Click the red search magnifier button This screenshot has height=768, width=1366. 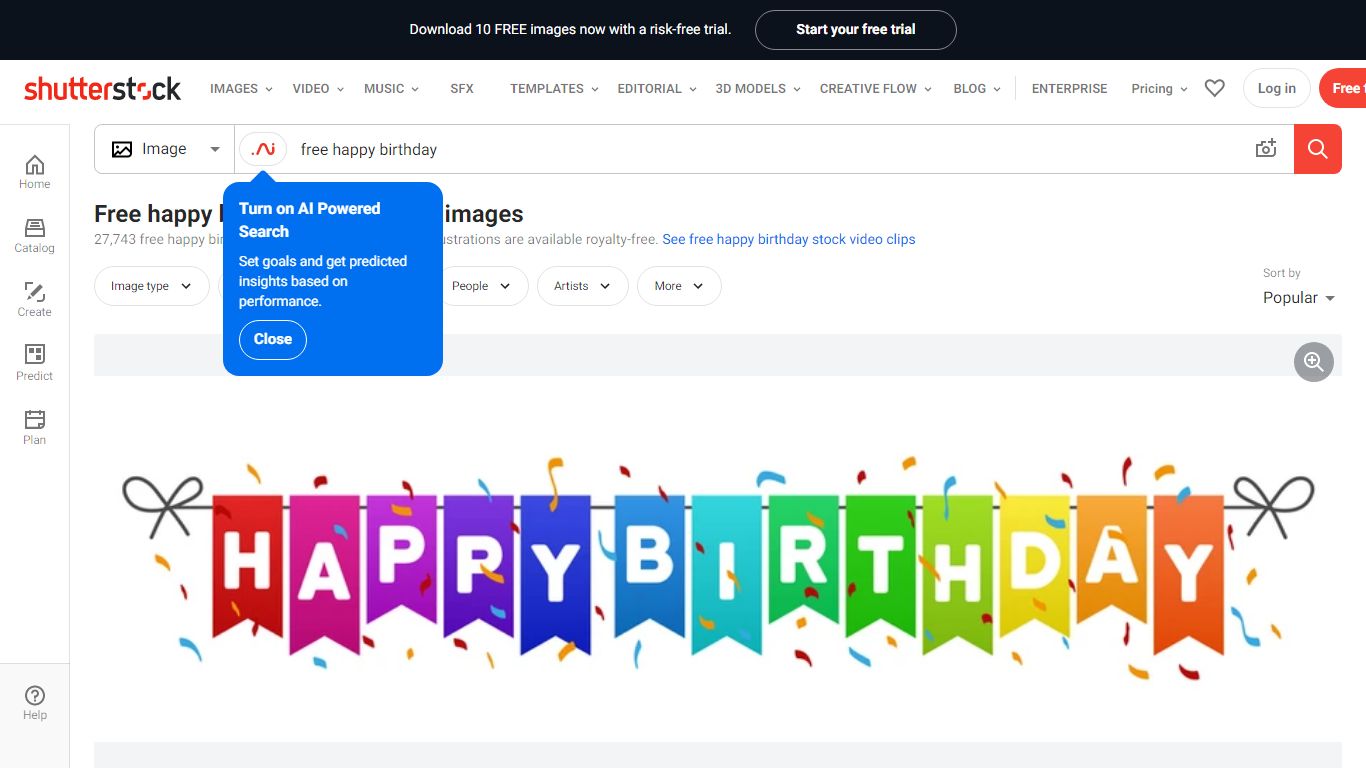tap(1317, 149)
